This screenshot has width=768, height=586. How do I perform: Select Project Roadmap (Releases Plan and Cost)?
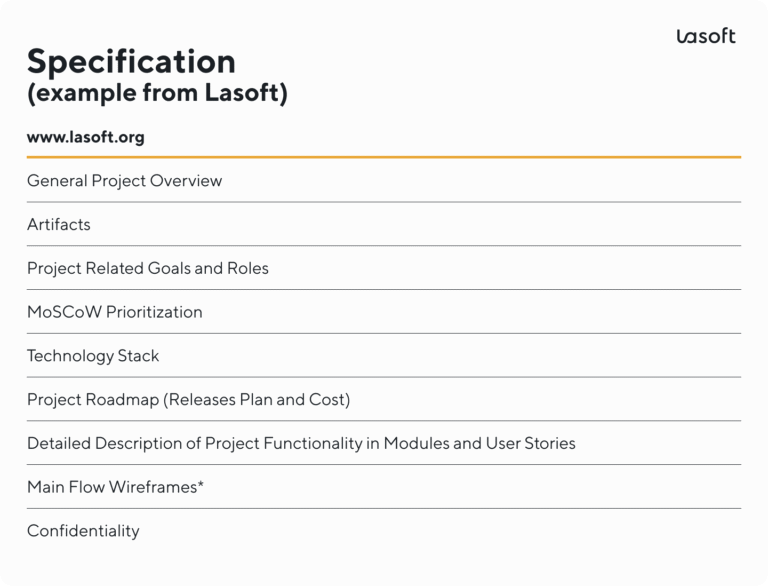(188, 400)
